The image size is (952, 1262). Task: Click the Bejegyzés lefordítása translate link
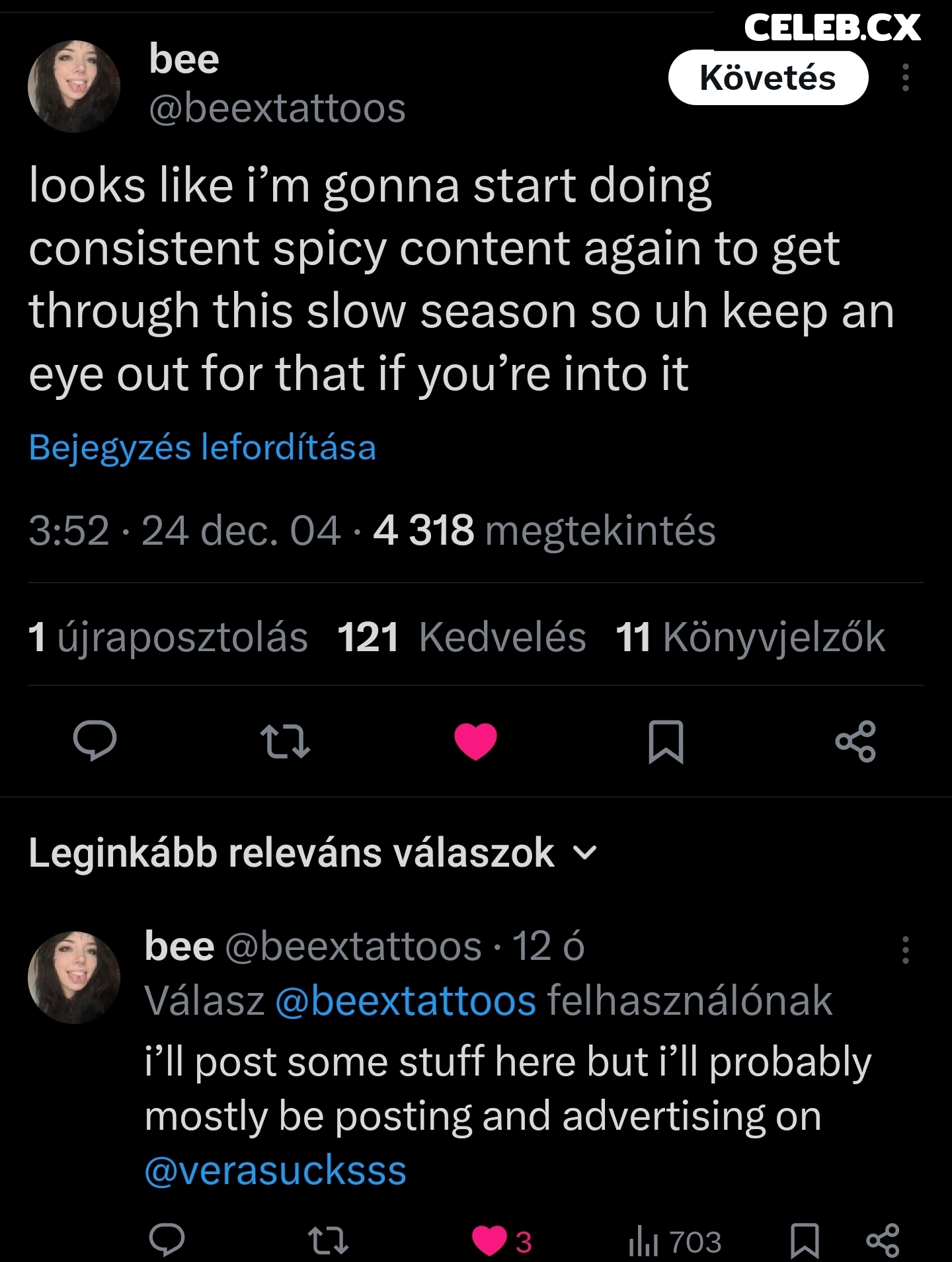[x=202, y=448]
